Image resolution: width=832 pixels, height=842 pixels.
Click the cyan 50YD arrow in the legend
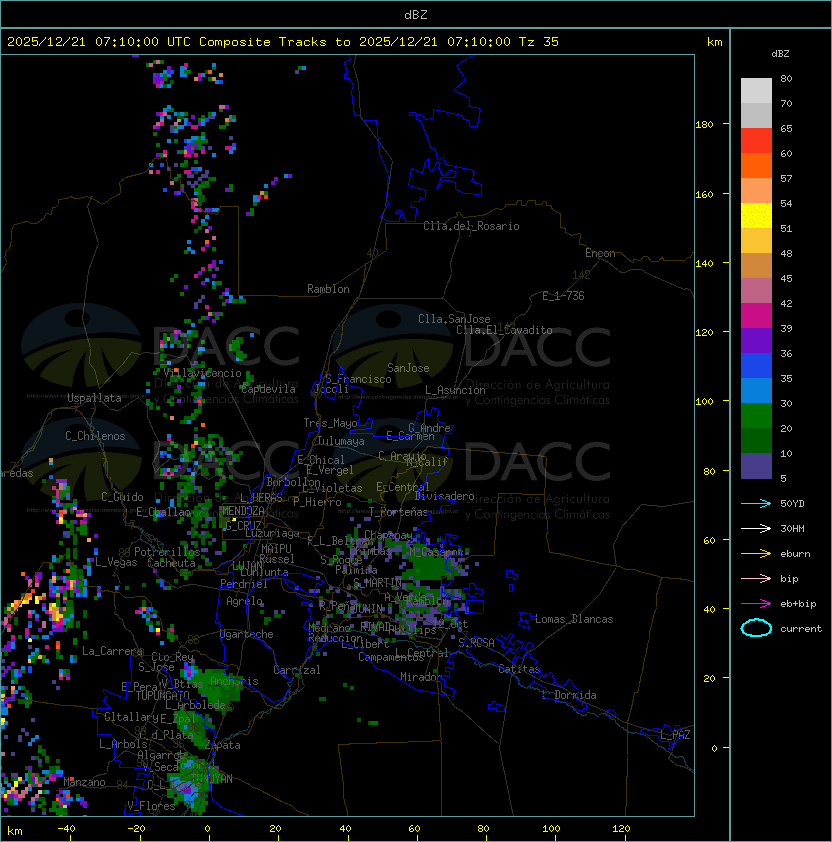[x=756, y=504]
